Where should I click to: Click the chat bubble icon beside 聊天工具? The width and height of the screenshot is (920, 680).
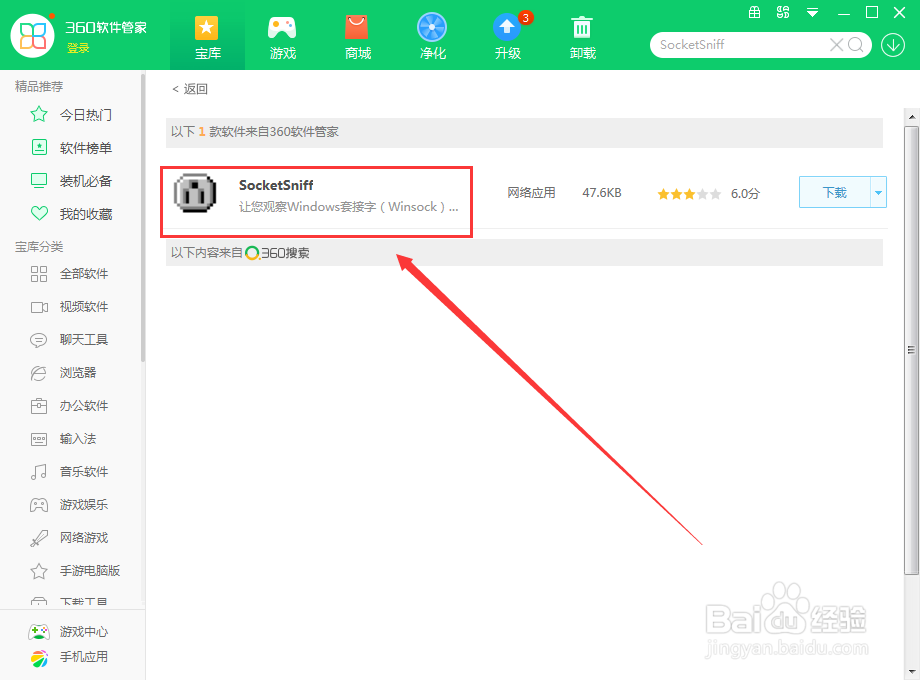coord(39,340)
